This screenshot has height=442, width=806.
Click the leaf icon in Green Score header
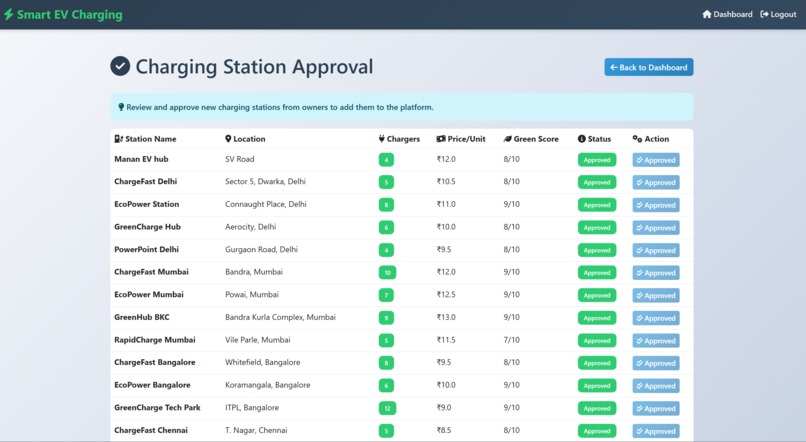[507, 139]
